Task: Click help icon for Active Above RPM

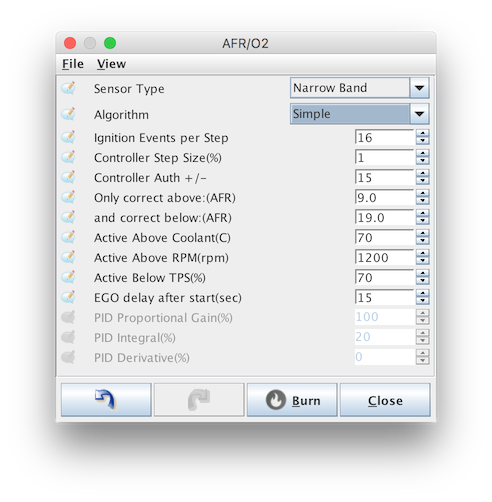Action: [x=68, y=257]
